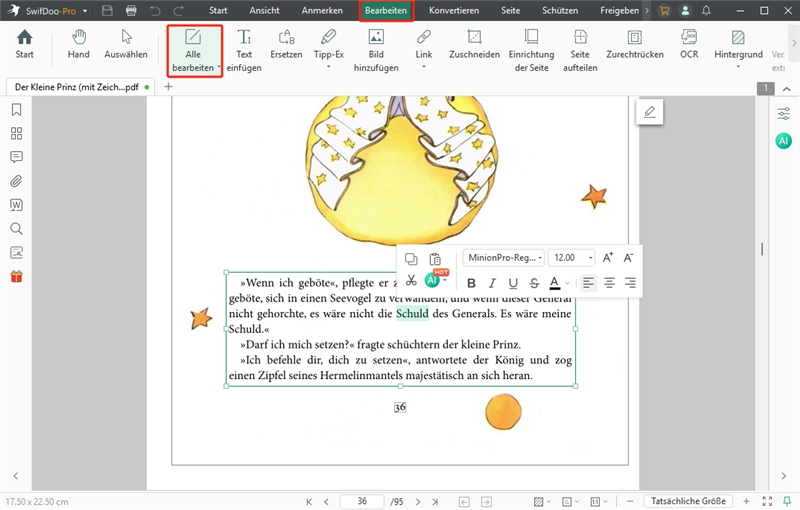Viewport: 800px width, 510px height.
Task: Click the Tatsächliche Größe zoom button
Action: 688,501
